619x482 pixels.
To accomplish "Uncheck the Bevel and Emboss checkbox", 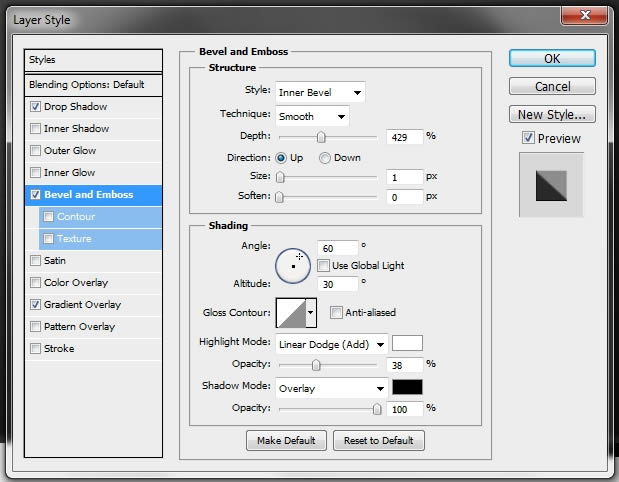I will [x=36, y=195].
